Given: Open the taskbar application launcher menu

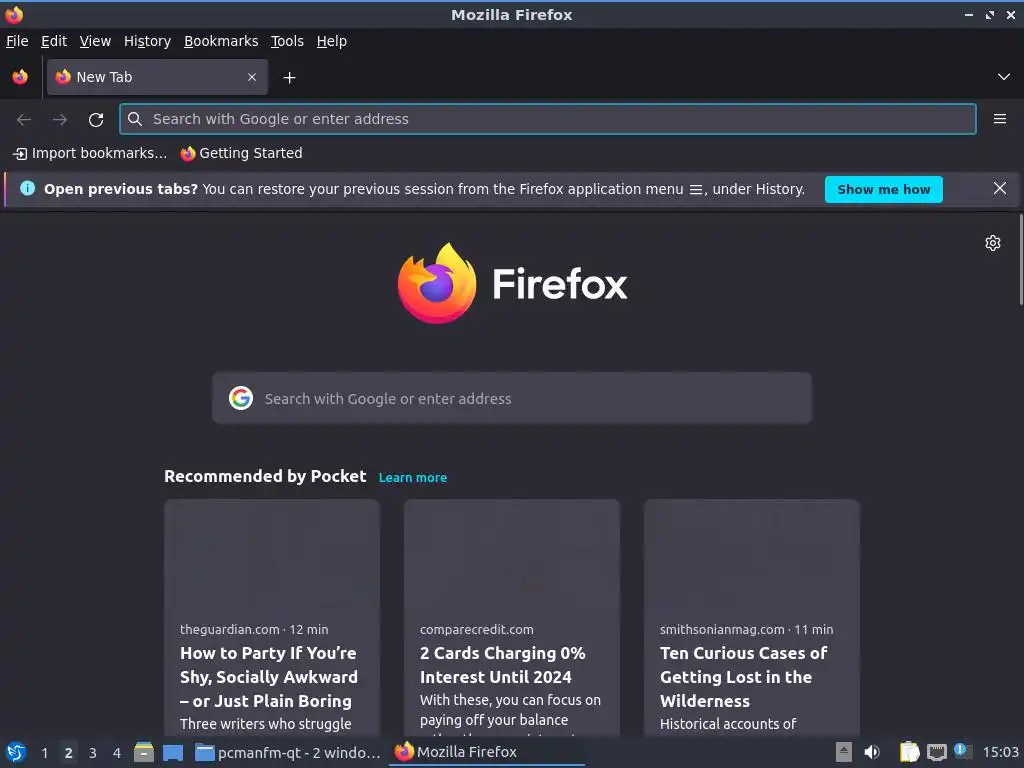Looking at the screenshot, I should point(16,752).
